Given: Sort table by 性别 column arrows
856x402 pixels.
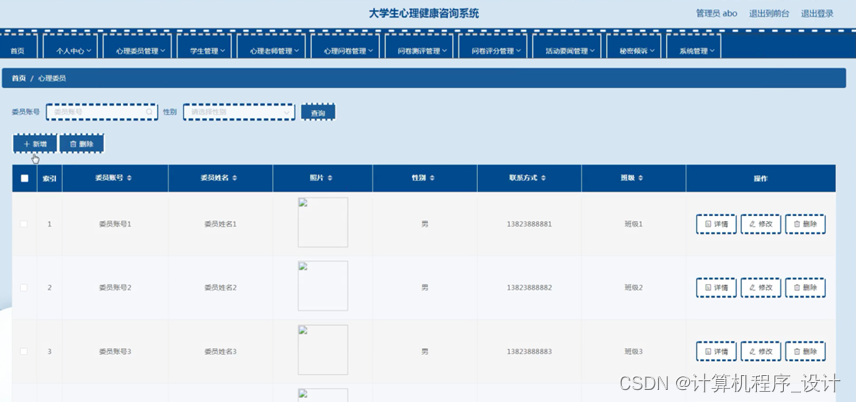Looking at the screenshot, I should coord(432,178).
